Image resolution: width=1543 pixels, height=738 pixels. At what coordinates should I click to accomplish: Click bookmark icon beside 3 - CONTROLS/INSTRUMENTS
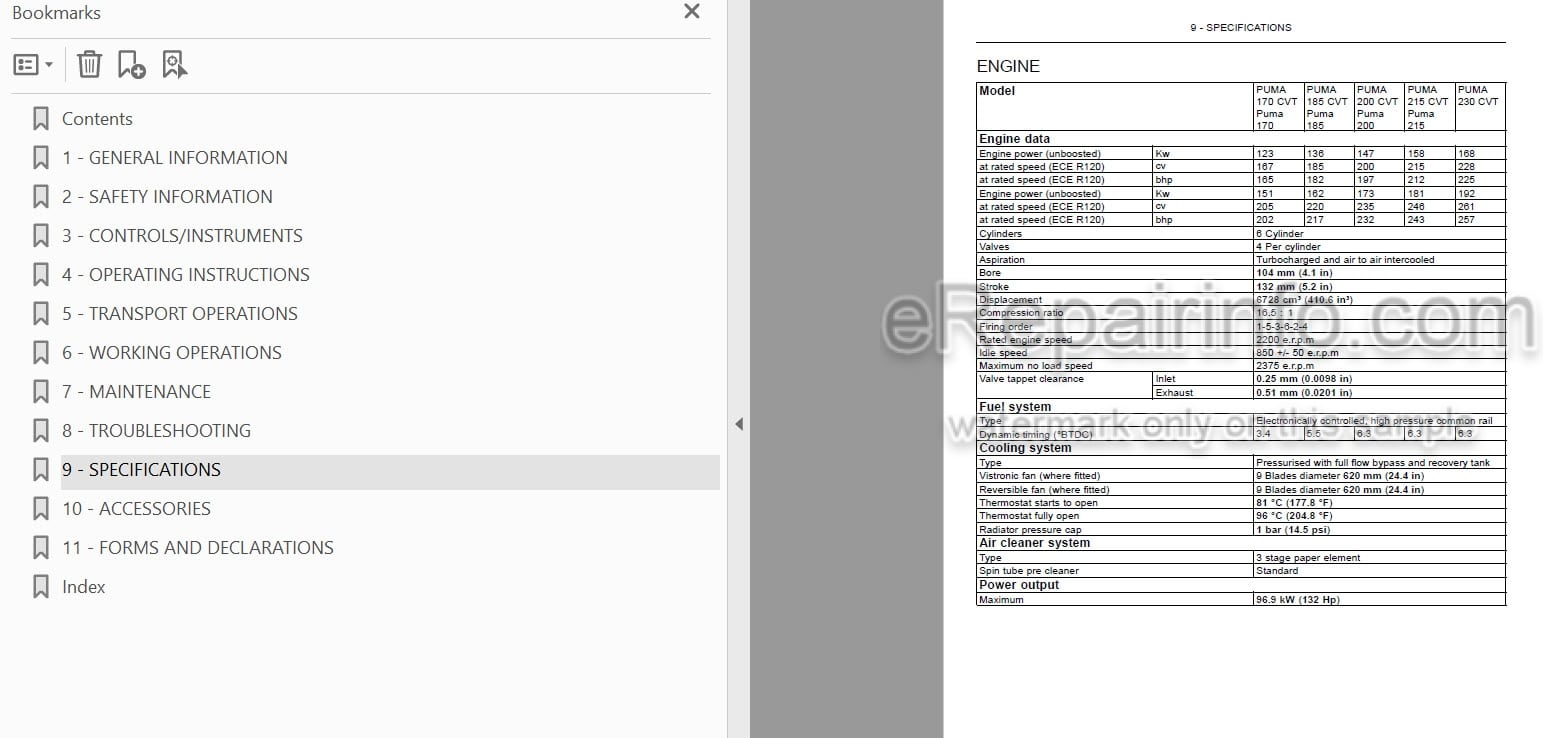41,236
